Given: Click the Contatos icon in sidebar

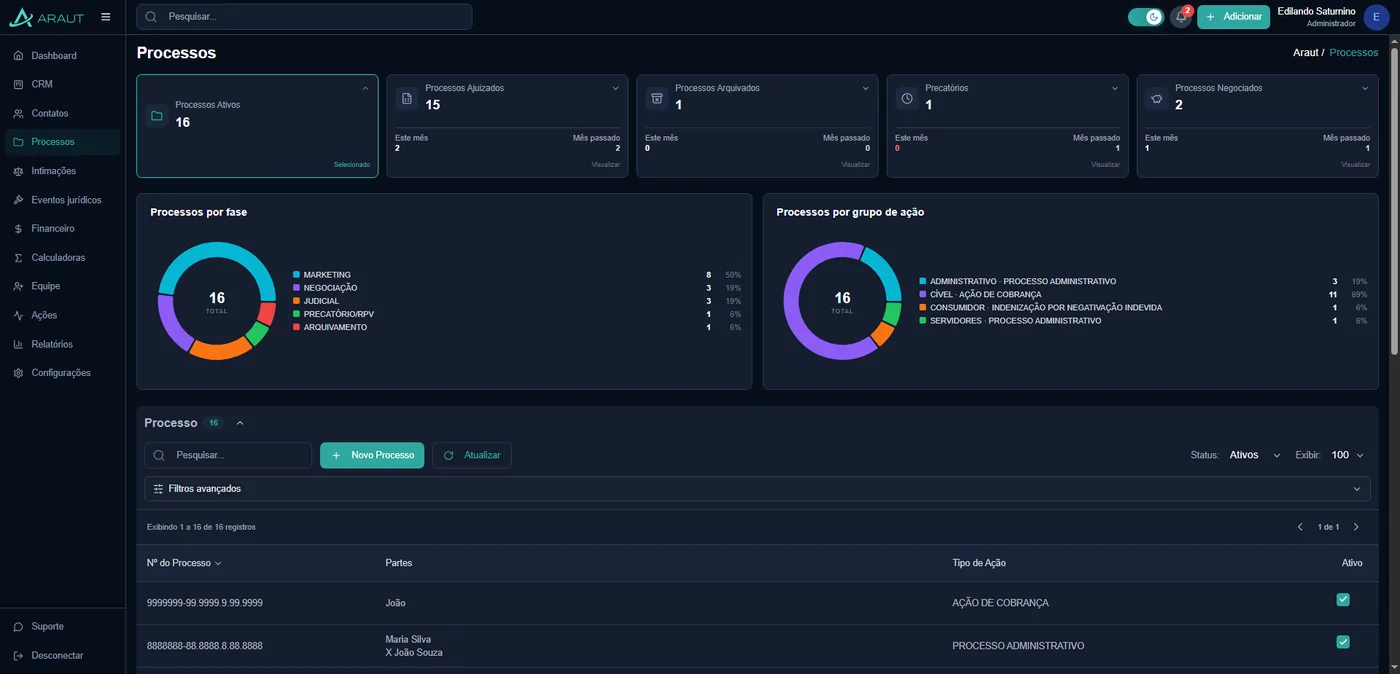Looking at the screenshot, I should (18, 114).
